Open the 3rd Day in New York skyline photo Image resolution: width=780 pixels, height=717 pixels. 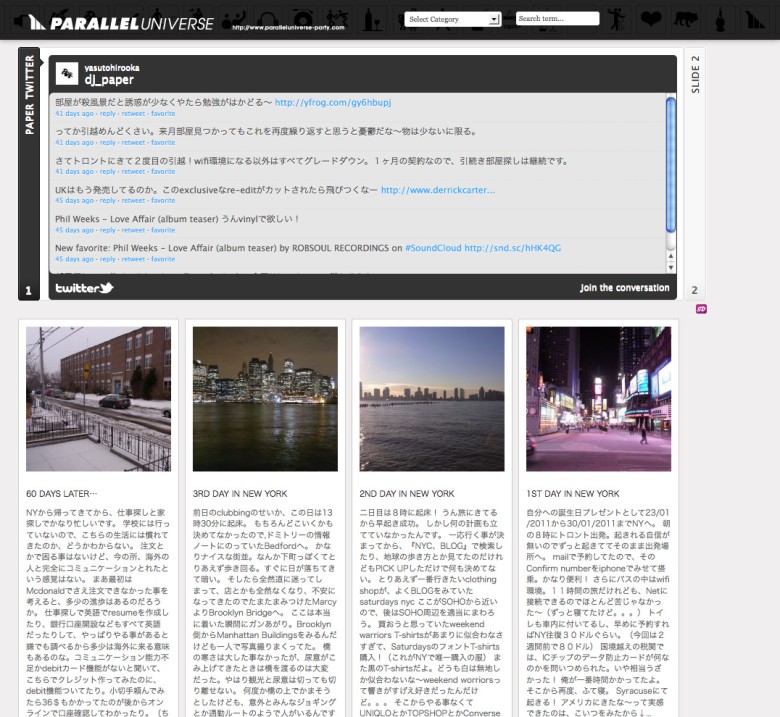(265, 399)
